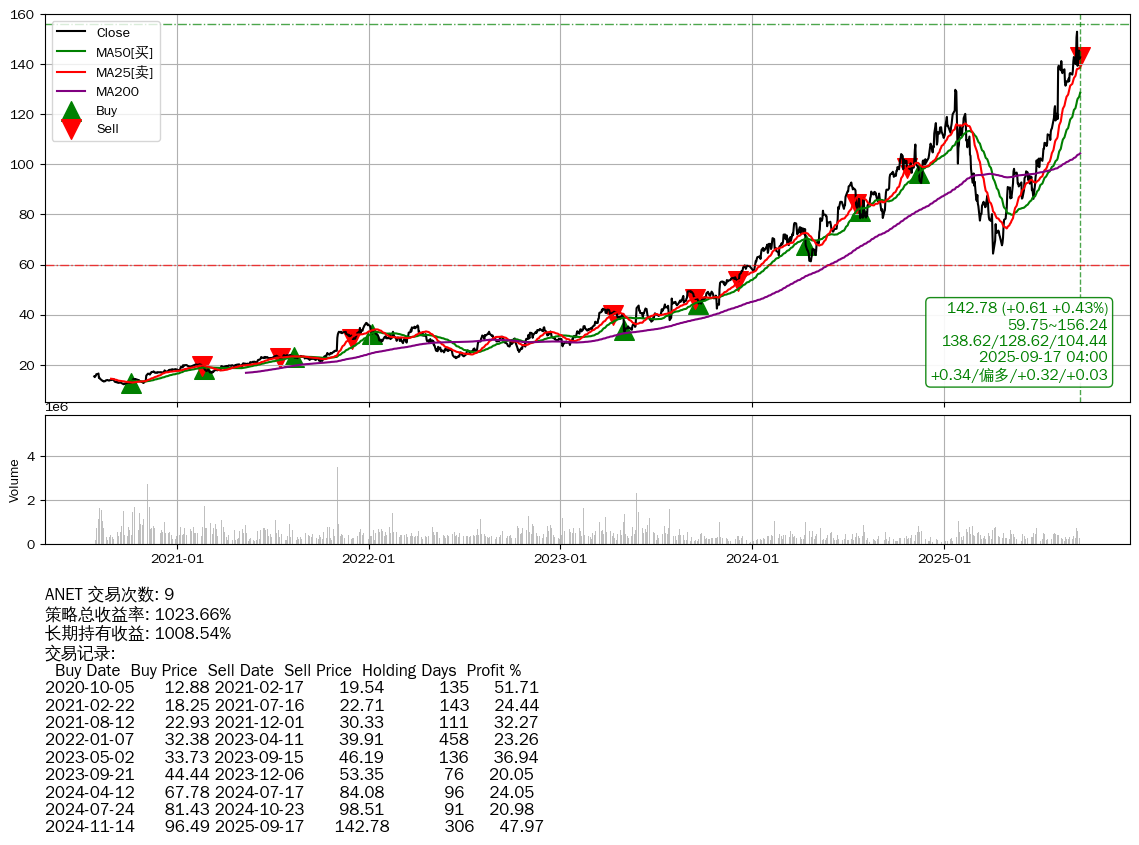Click the red sell marker at December 2021

point(351,338)
